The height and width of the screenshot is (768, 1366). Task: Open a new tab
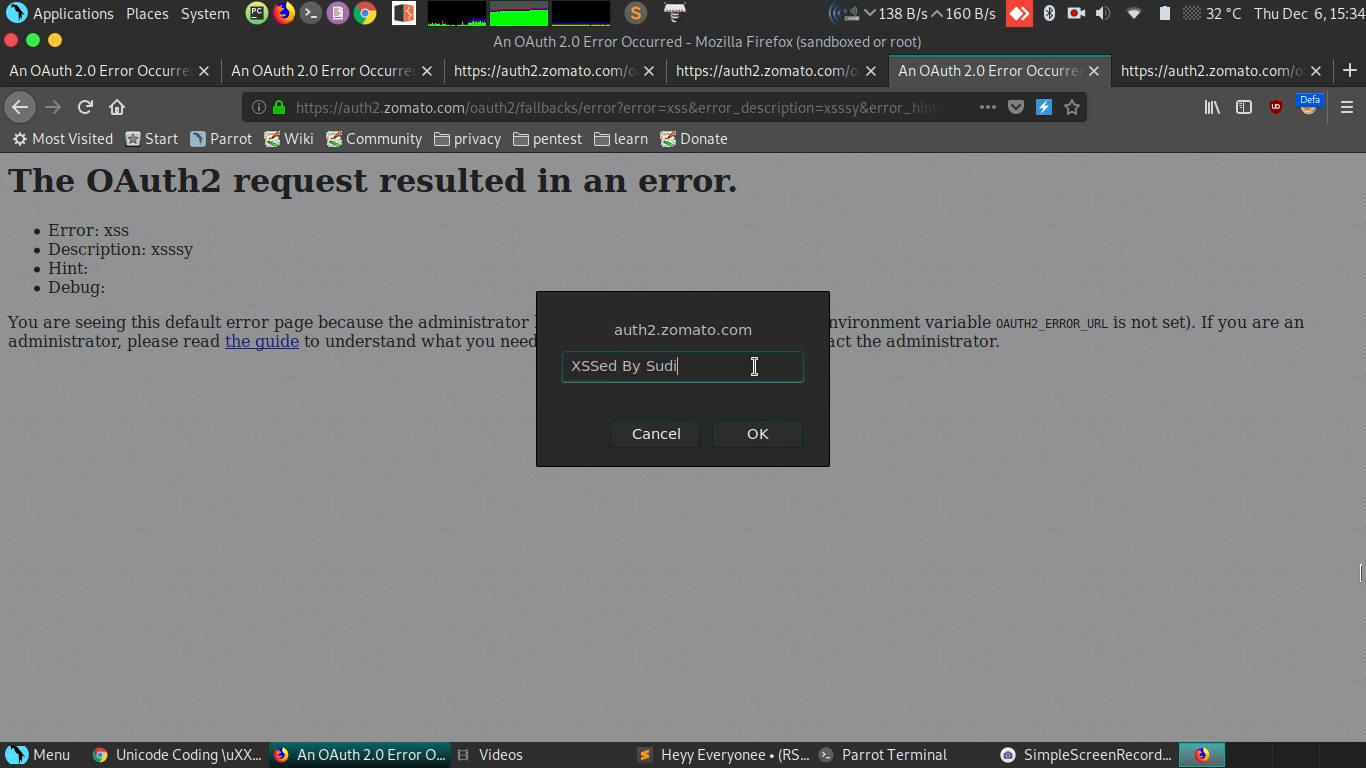pos(1350,70)
